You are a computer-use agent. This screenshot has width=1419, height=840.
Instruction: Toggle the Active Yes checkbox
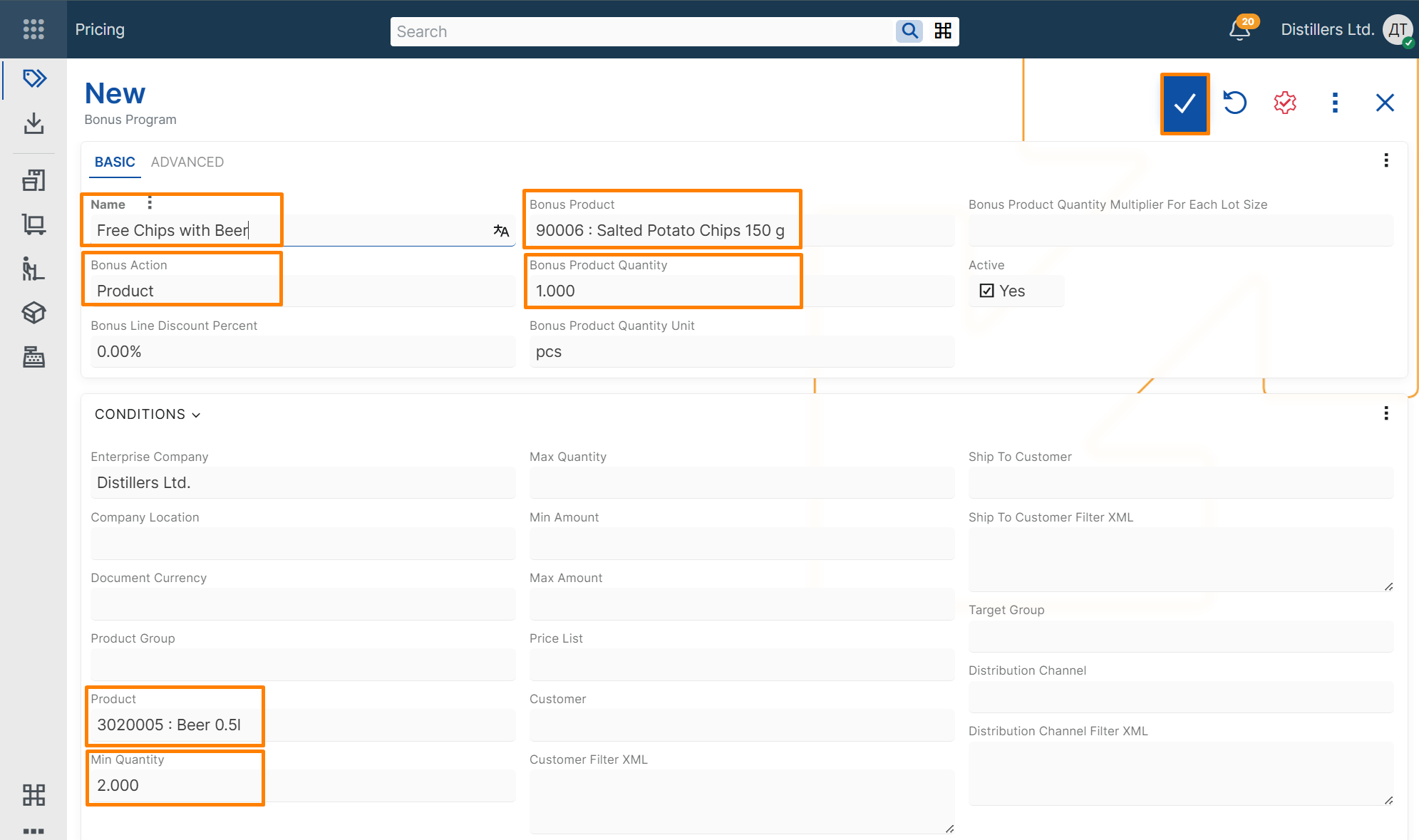986,291
